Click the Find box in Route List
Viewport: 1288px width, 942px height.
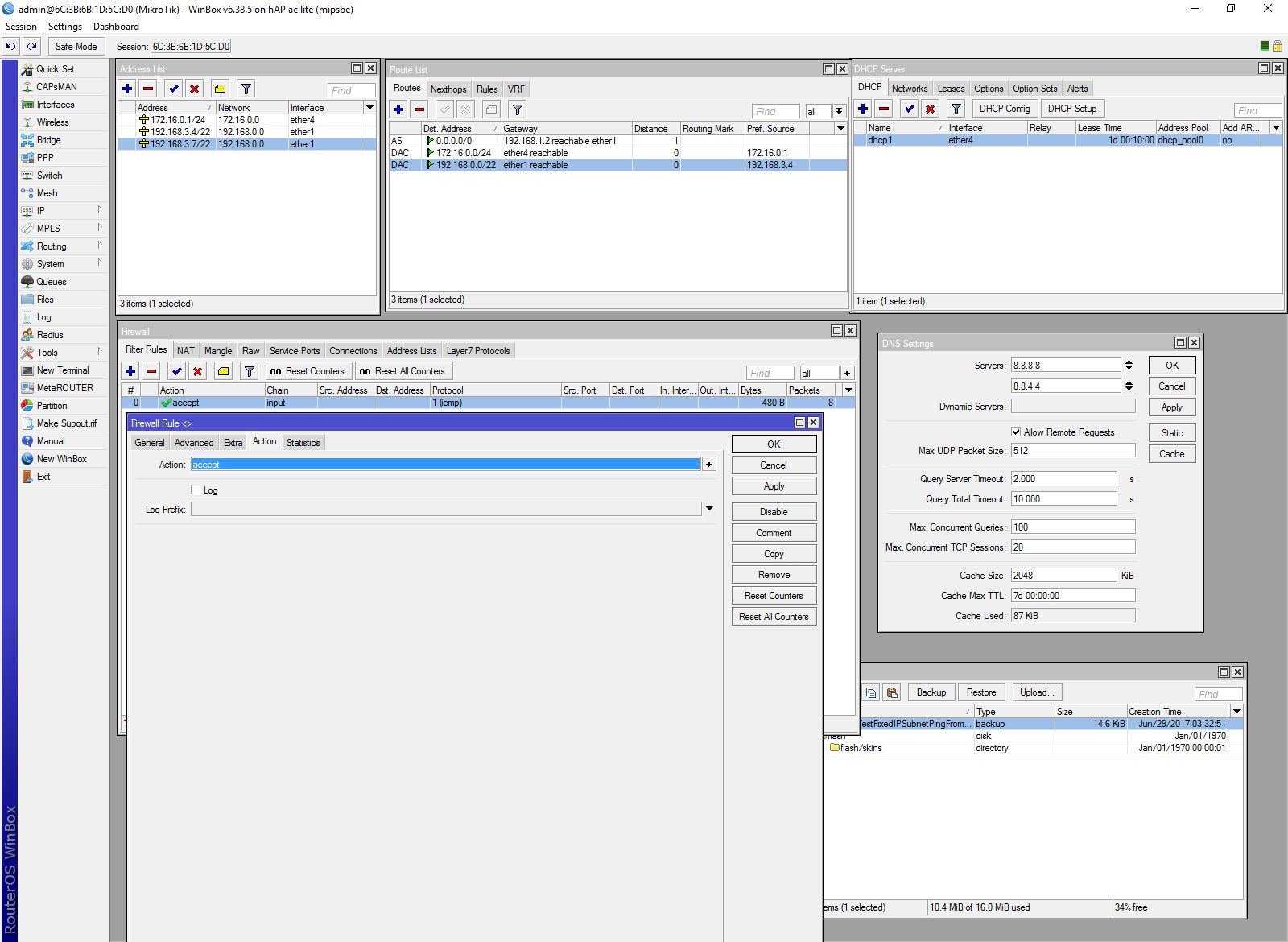coord(775,111)
